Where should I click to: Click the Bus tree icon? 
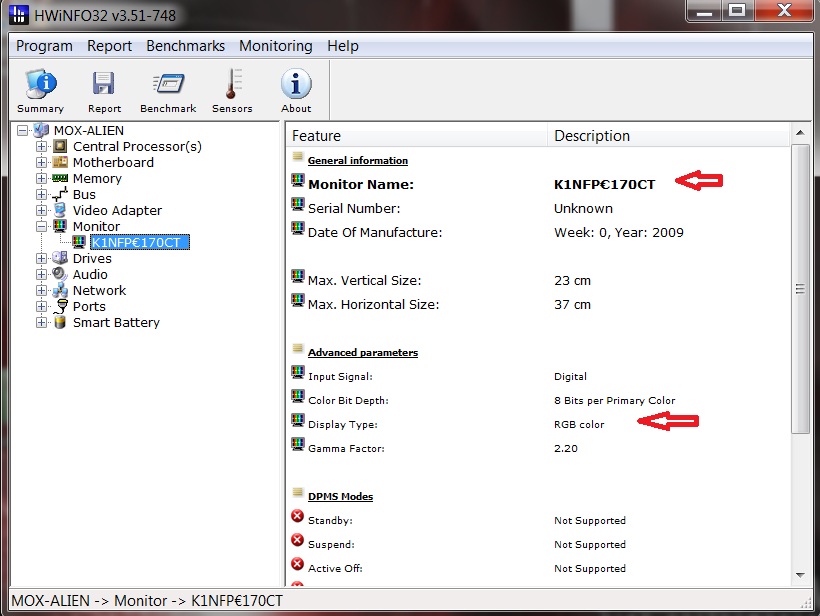click(x=60, y=194)
